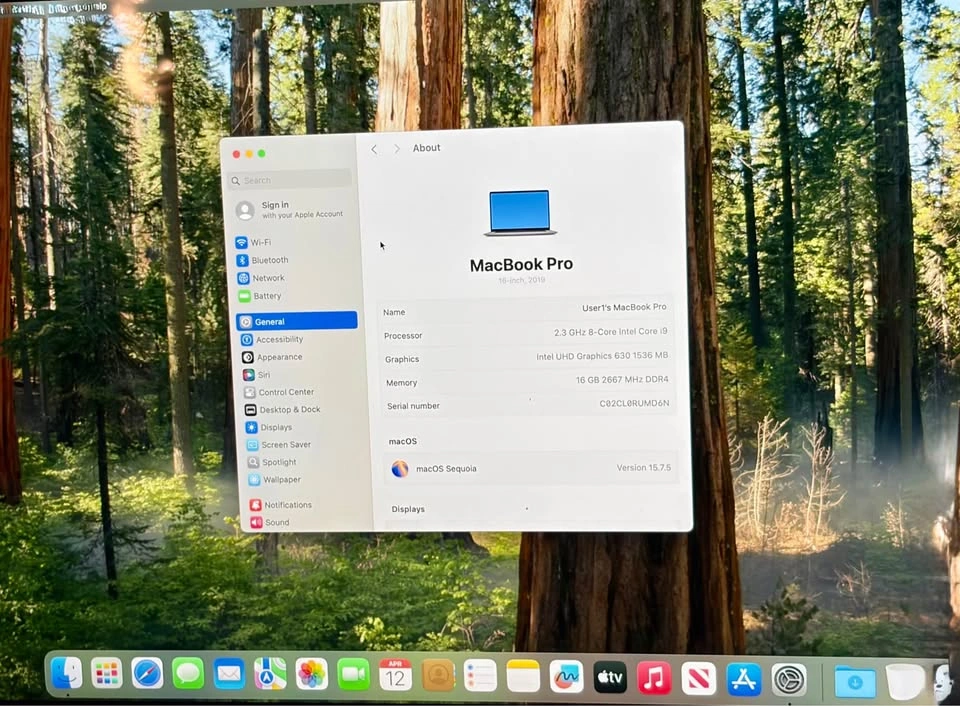960x706 pixels.
Task: Open Photos from the Dock
Action: [312, 675]
